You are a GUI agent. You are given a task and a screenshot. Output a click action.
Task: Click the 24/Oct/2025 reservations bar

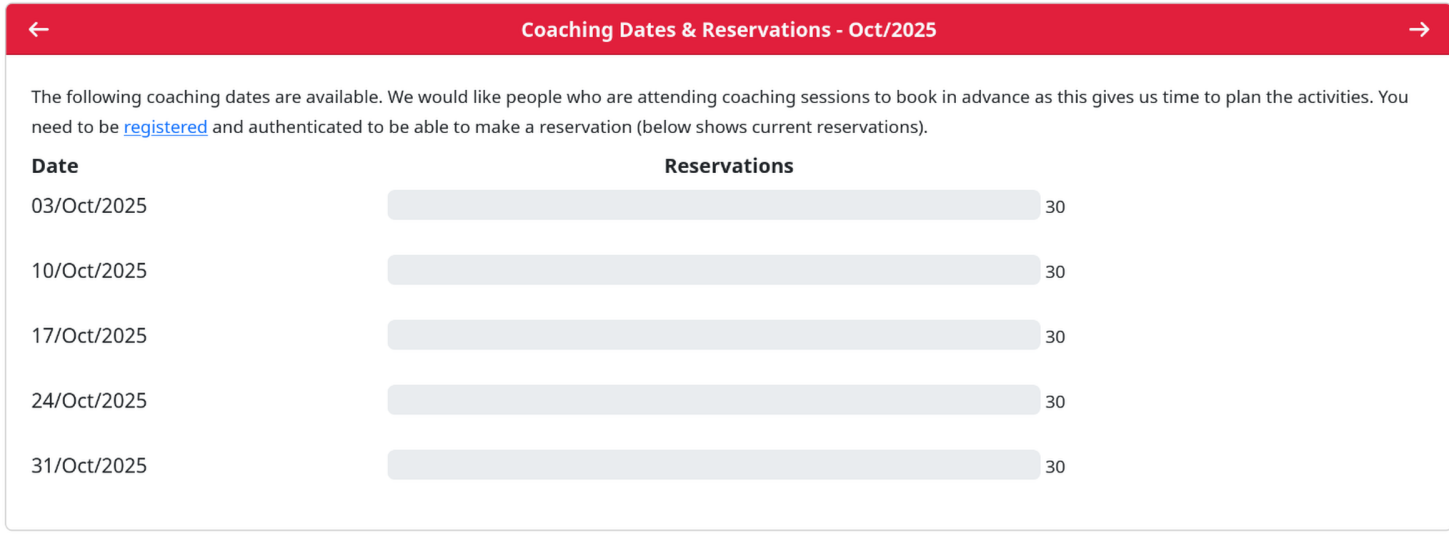coord(713,400)
